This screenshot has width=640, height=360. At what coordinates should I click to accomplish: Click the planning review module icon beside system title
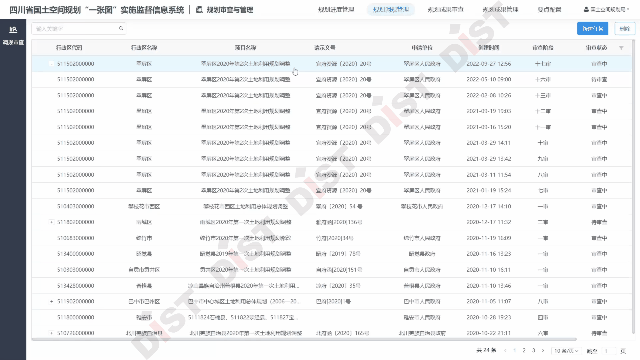point(199,9)
